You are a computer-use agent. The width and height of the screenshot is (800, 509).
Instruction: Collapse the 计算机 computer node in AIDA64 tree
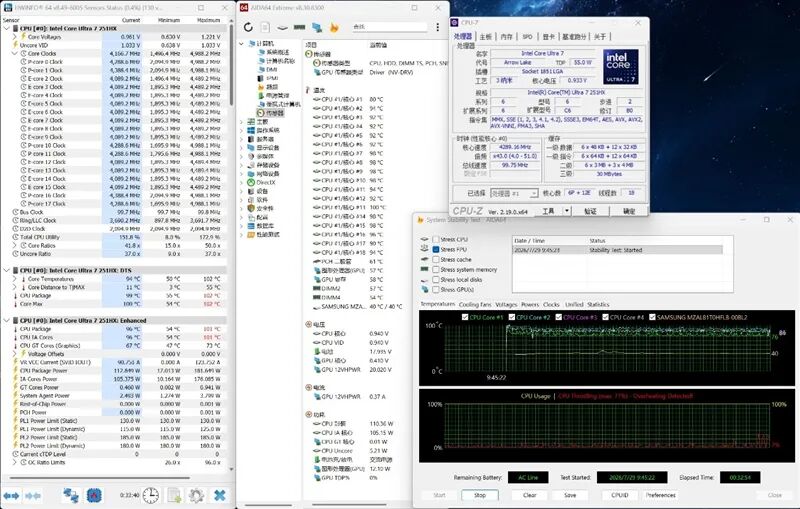click(242, 44)
